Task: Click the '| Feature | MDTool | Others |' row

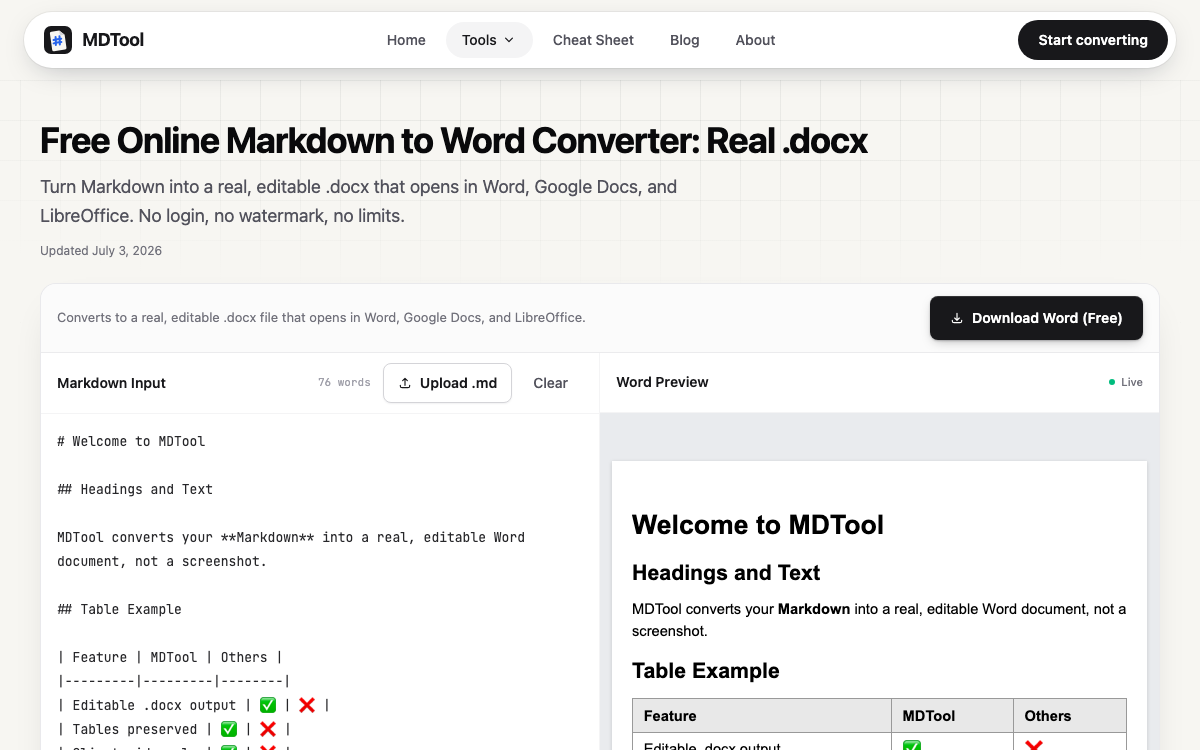Action: pos(170,657)
